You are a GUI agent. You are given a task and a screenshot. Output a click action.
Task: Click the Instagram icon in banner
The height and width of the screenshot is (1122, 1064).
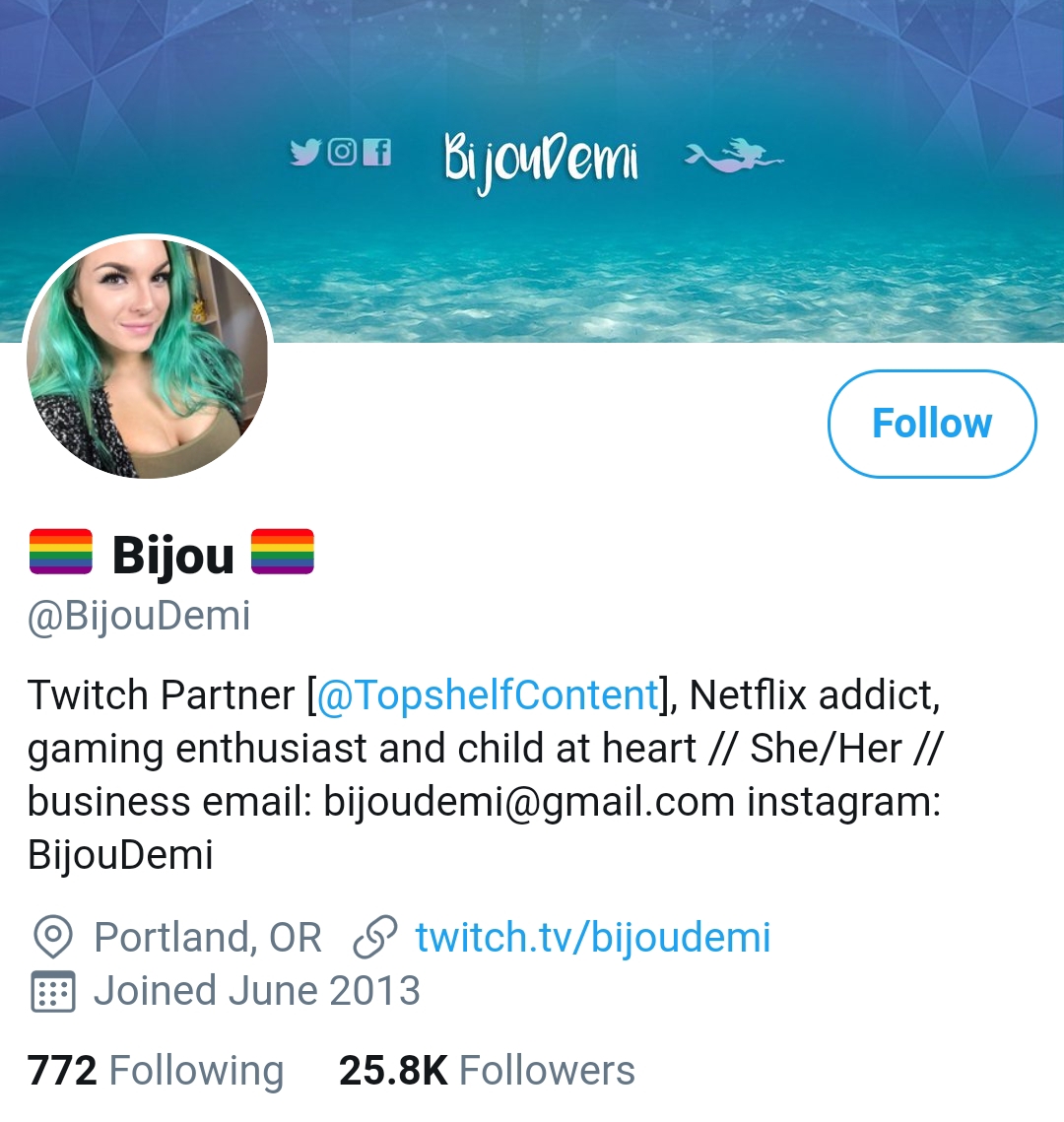coord(342,152)
